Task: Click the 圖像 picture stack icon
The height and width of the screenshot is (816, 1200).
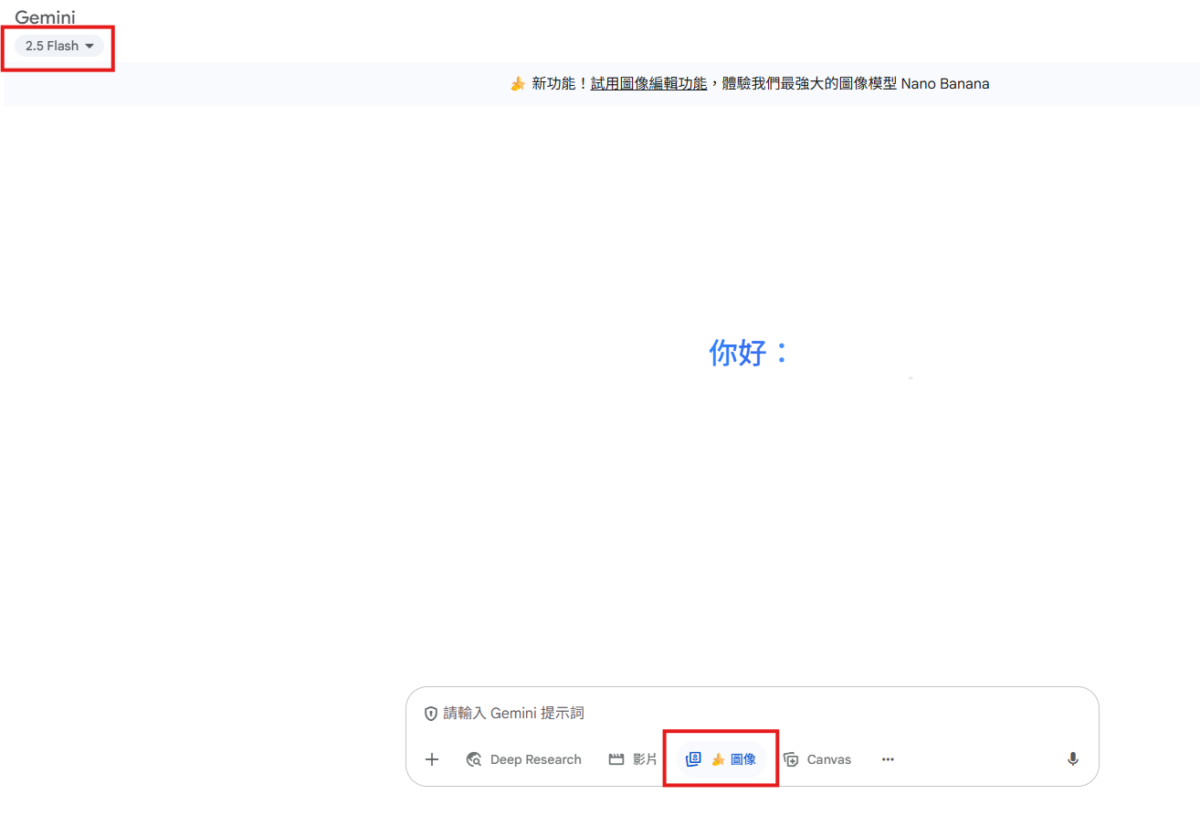Action: [x=693, y=759]
